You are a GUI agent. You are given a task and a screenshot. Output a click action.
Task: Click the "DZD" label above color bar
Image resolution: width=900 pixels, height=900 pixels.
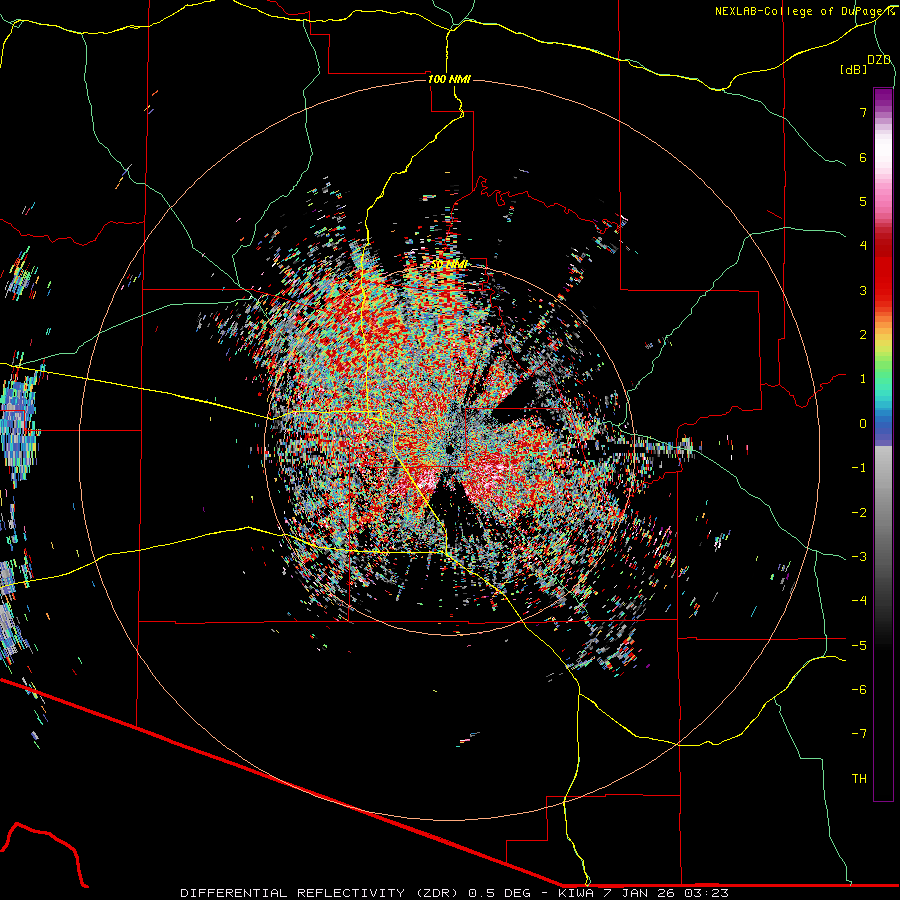click(879, 60)
